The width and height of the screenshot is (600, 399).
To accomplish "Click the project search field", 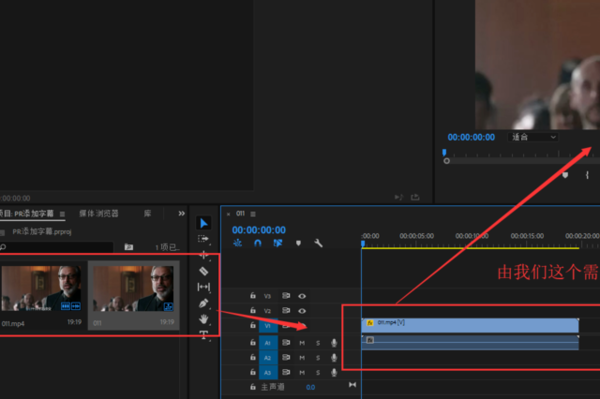I will [57, 247].
